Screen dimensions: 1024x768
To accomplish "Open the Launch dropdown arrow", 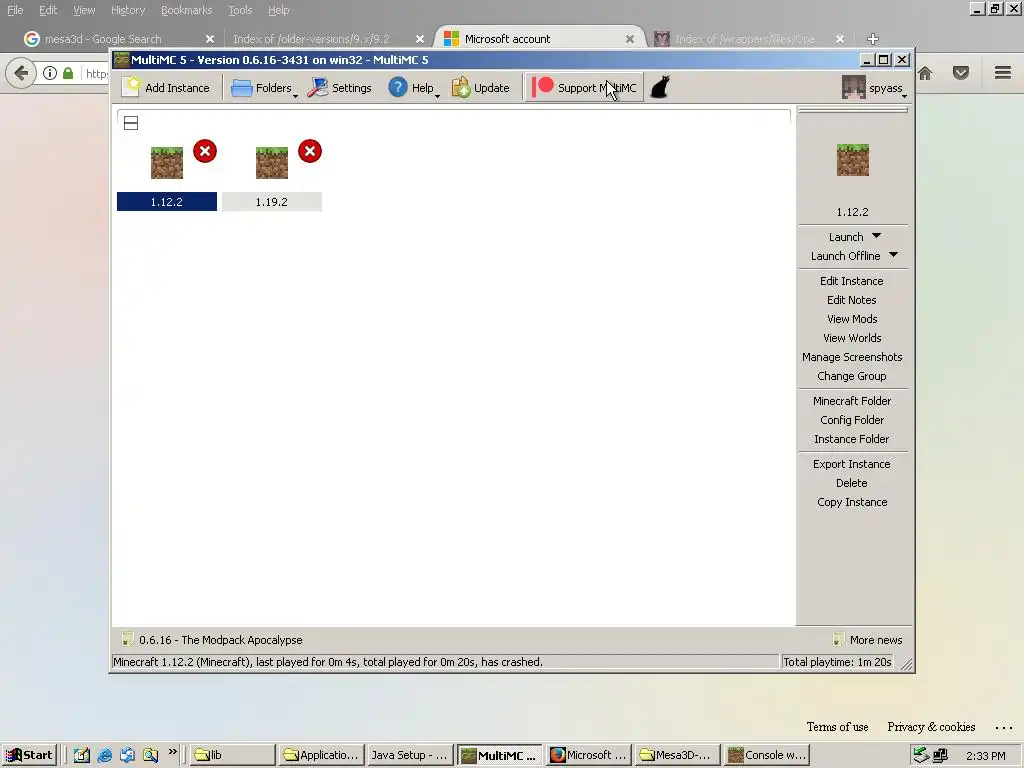I will (876, 236).
